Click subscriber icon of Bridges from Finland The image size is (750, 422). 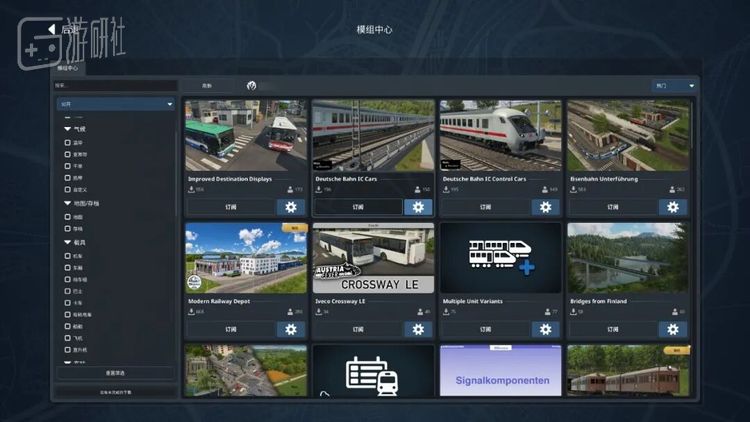coord(675,312)
